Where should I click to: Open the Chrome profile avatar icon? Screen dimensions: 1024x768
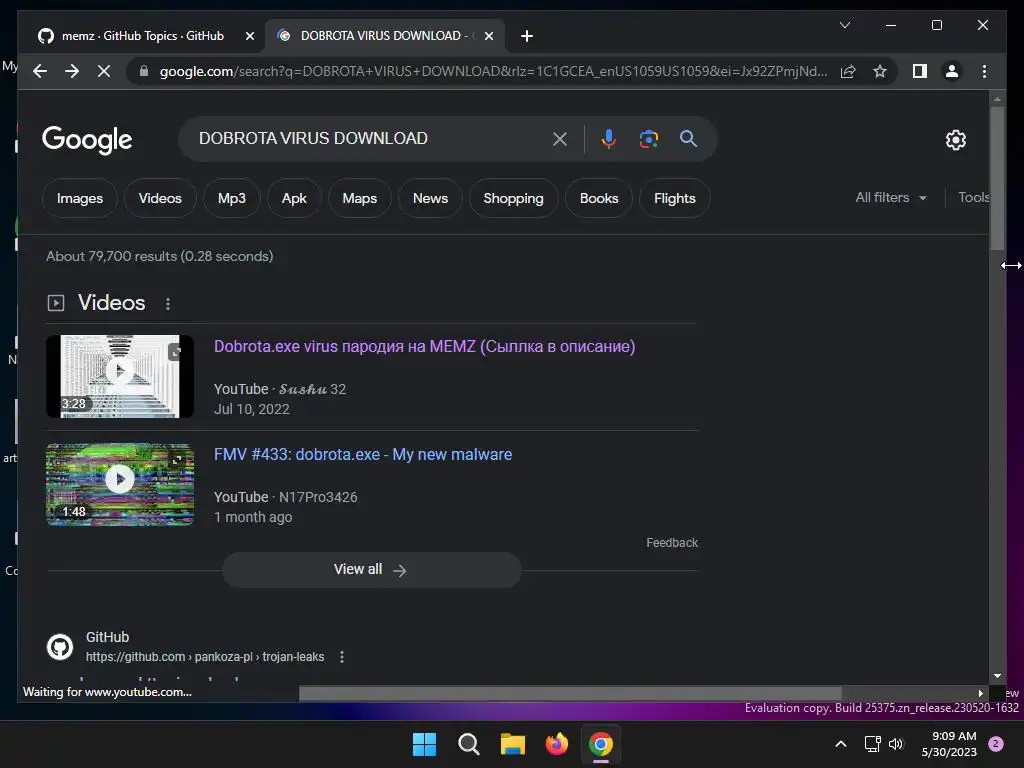pos(952,71)
